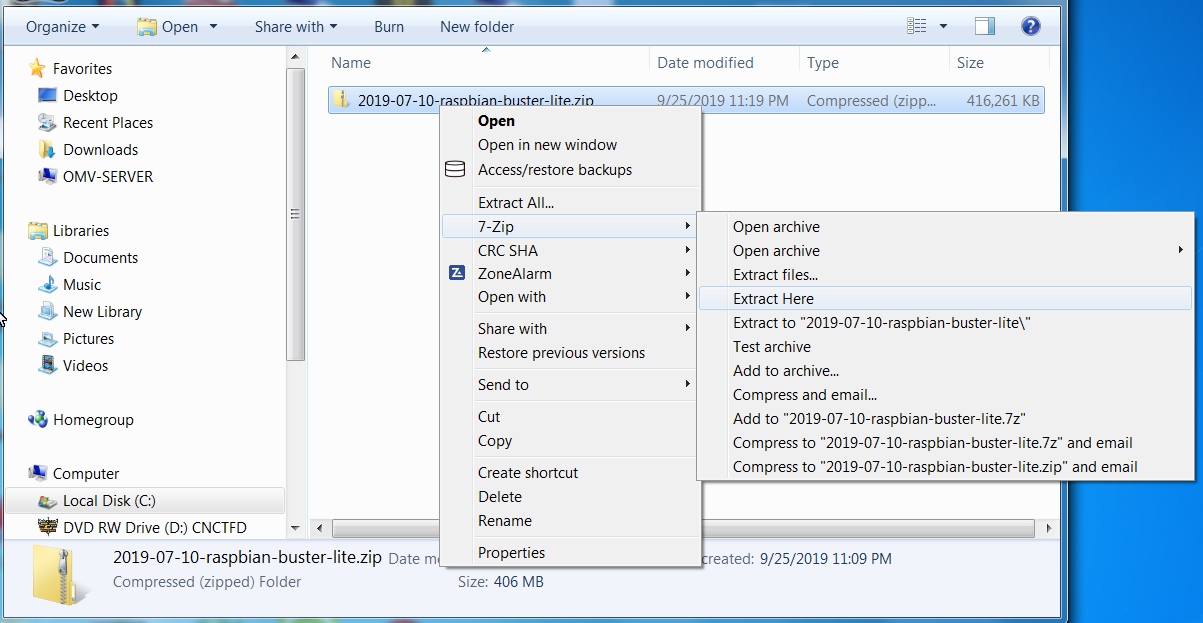The width and height of the screenshot is (1203, 623).
Task: Click the raspbian-buster-lite.zip file icon
Action: point(340,99)
